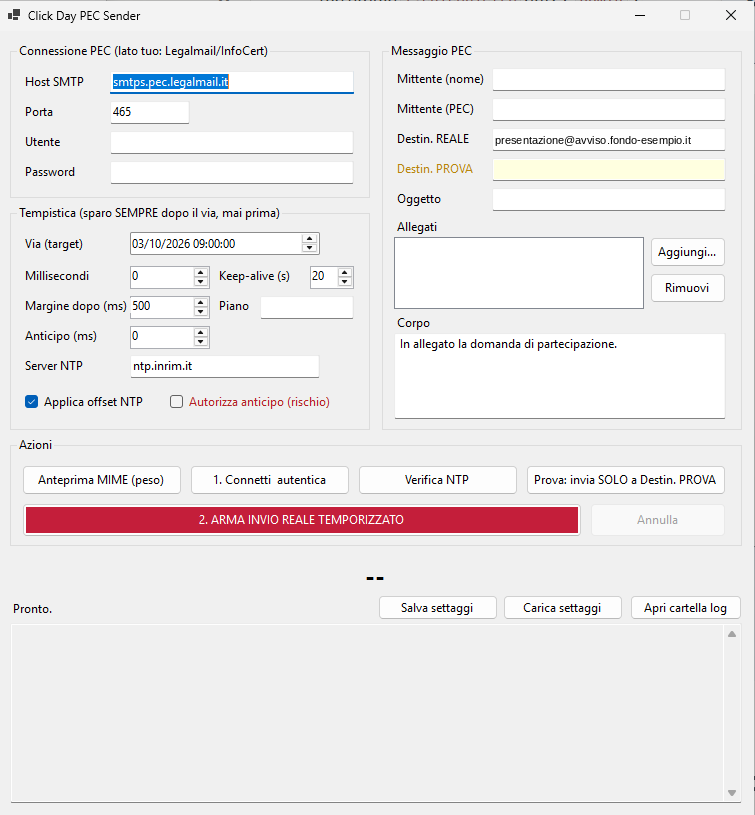The image size is (755, 815).
Task: Focus the Host SMTP field
Action: [232, 82]
